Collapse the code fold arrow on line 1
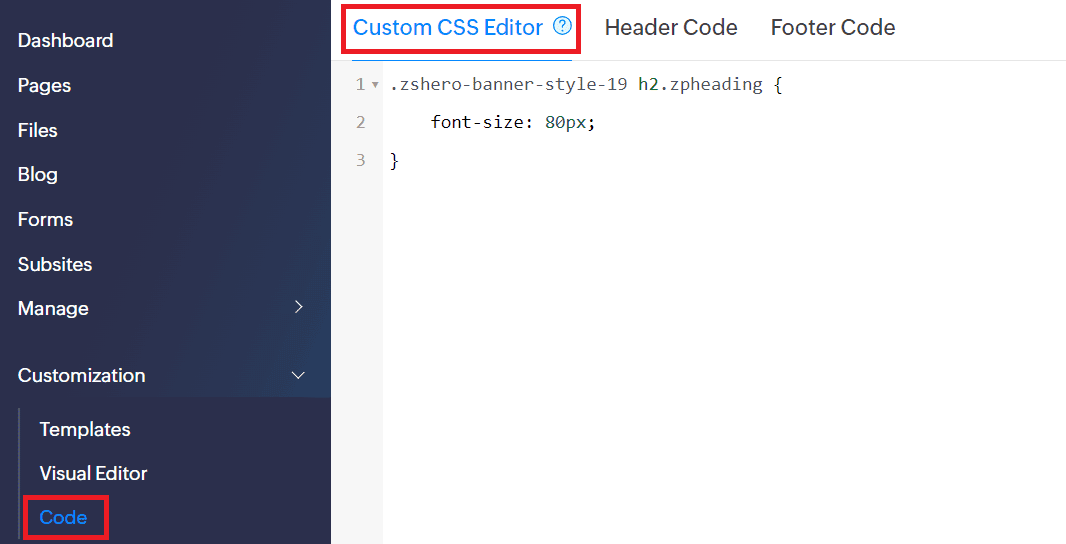This screenshot has width=1066, height=544. [375, 85]
